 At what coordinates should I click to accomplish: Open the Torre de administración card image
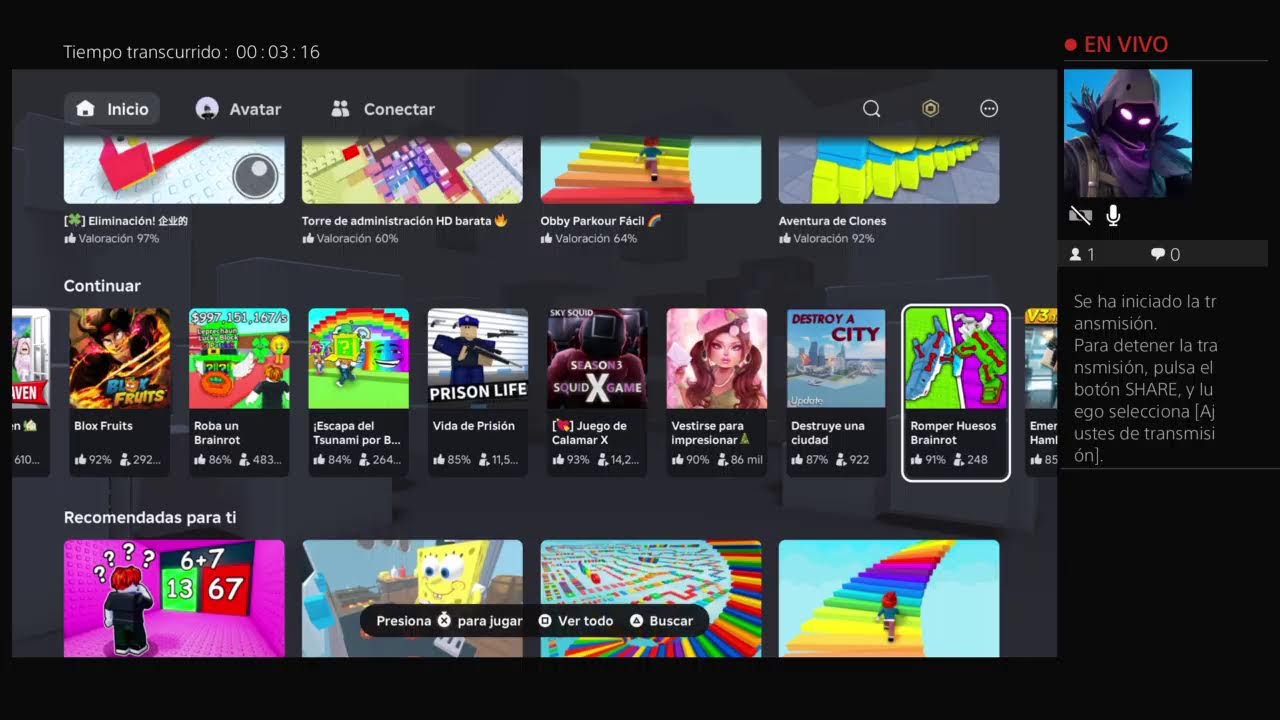[x=412, y=171]
